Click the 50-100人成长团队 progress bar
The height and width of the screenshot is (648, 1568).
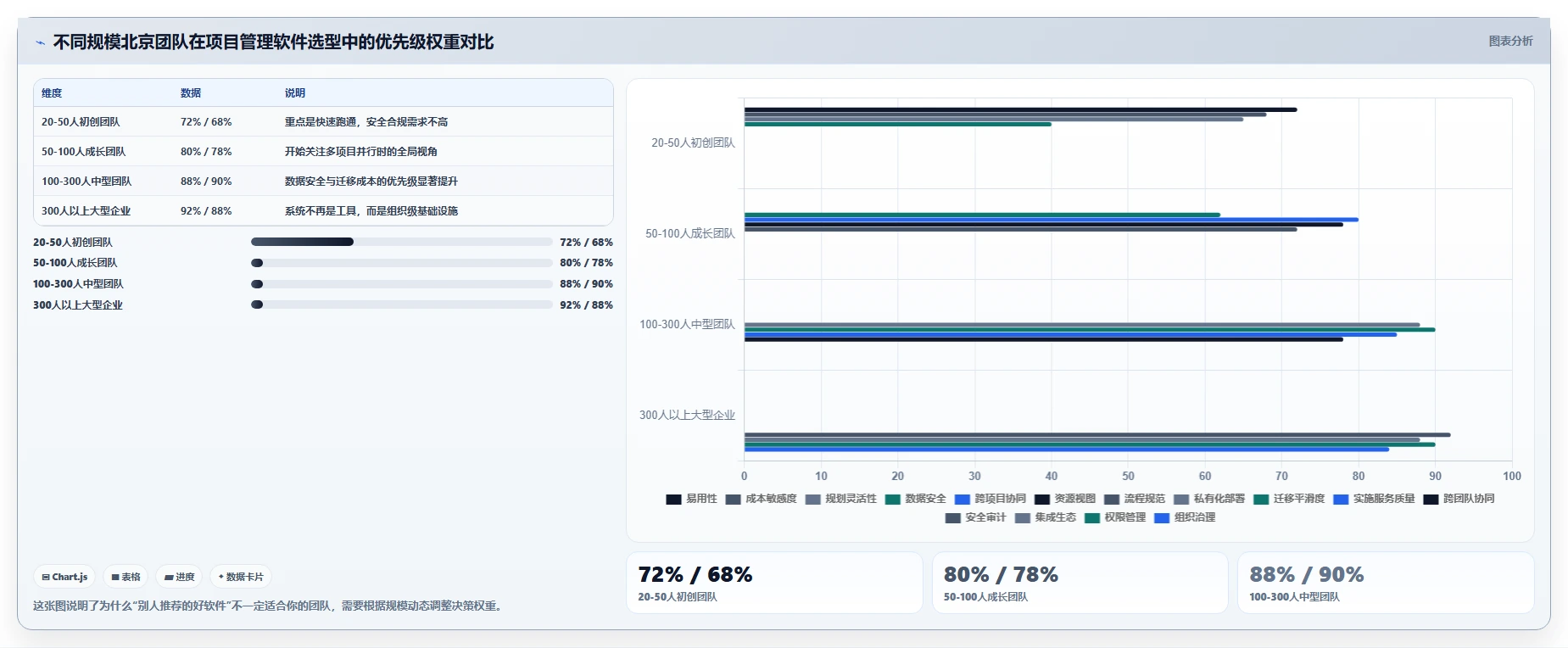point(401,263)
